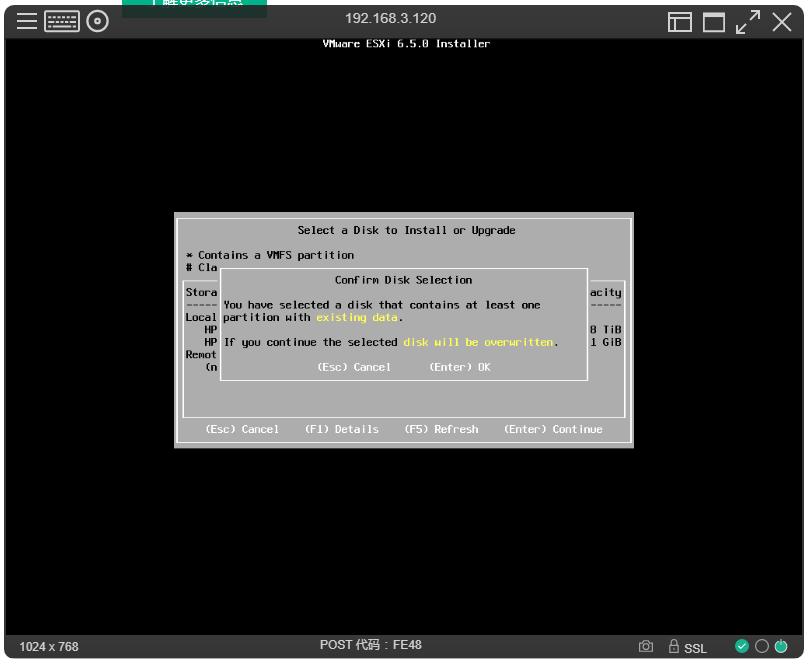Click (Esc) Cancel in the confirm dialog
Screen dimensions: 809x664
click(x=354, y=367)
